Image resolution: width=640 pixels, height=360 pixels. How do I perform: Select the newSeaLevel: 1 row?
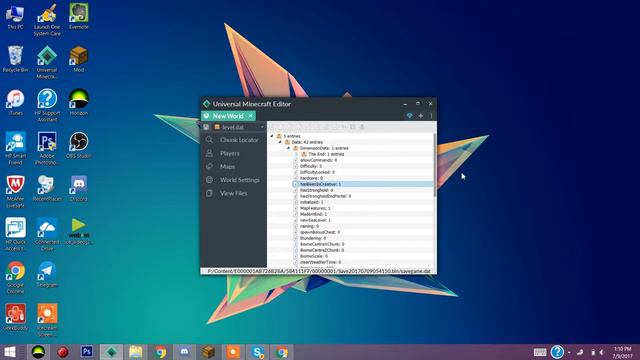pyautogui.click(x=315, y=220)
